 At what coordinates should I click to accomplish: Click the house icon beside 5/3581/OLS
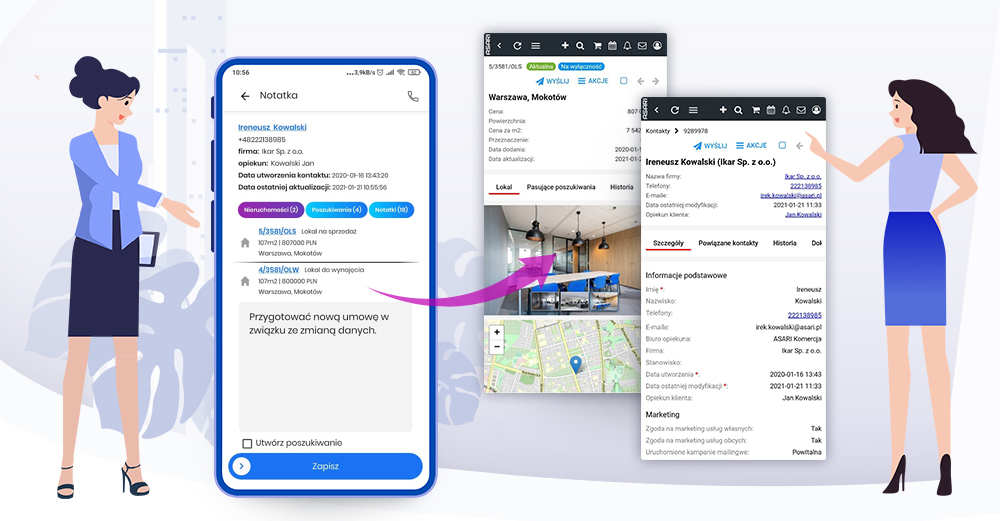click(x=245, y=243)
